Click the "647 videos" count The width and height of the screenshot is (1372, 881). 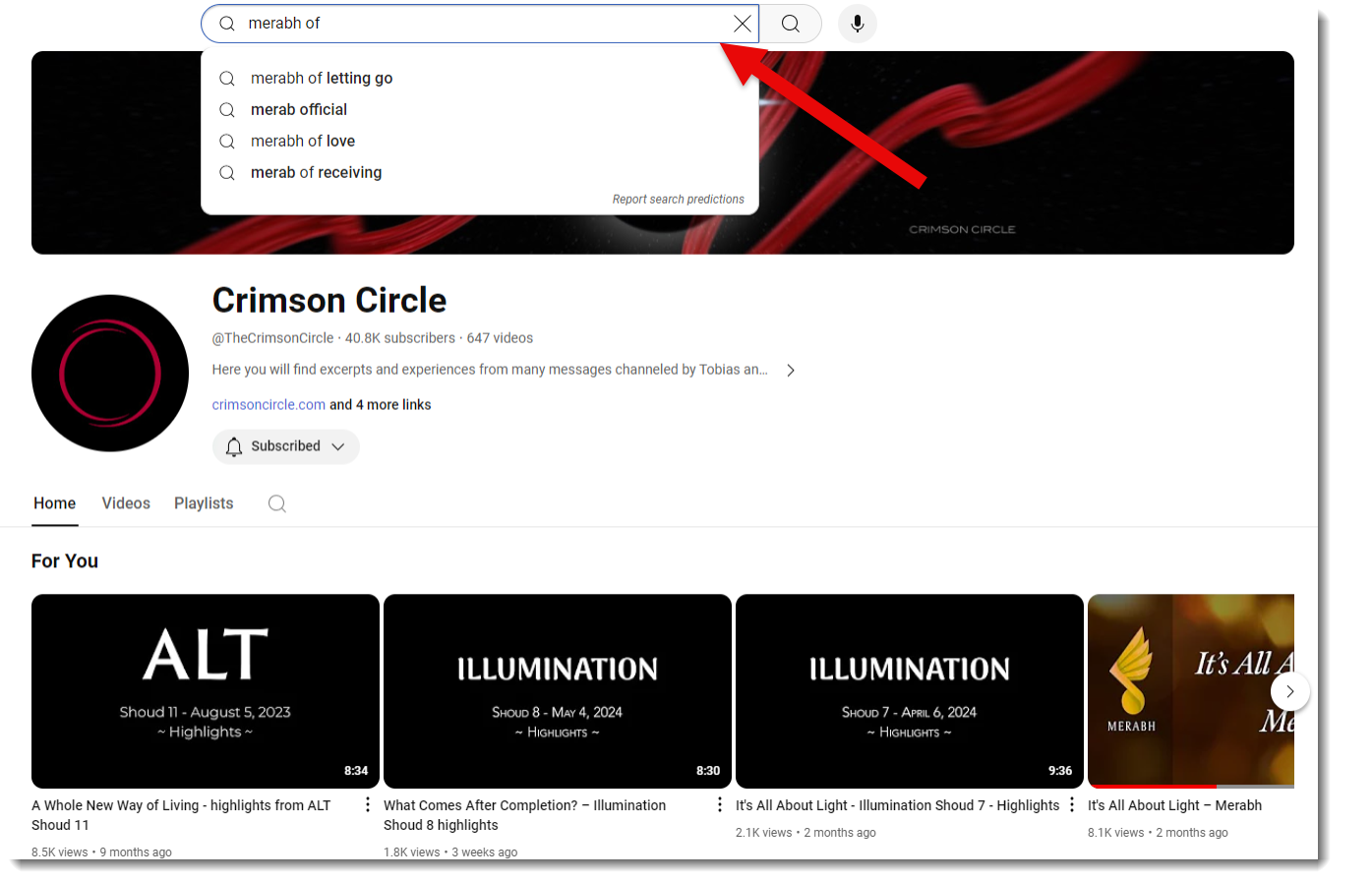click(x=500, y=338)
